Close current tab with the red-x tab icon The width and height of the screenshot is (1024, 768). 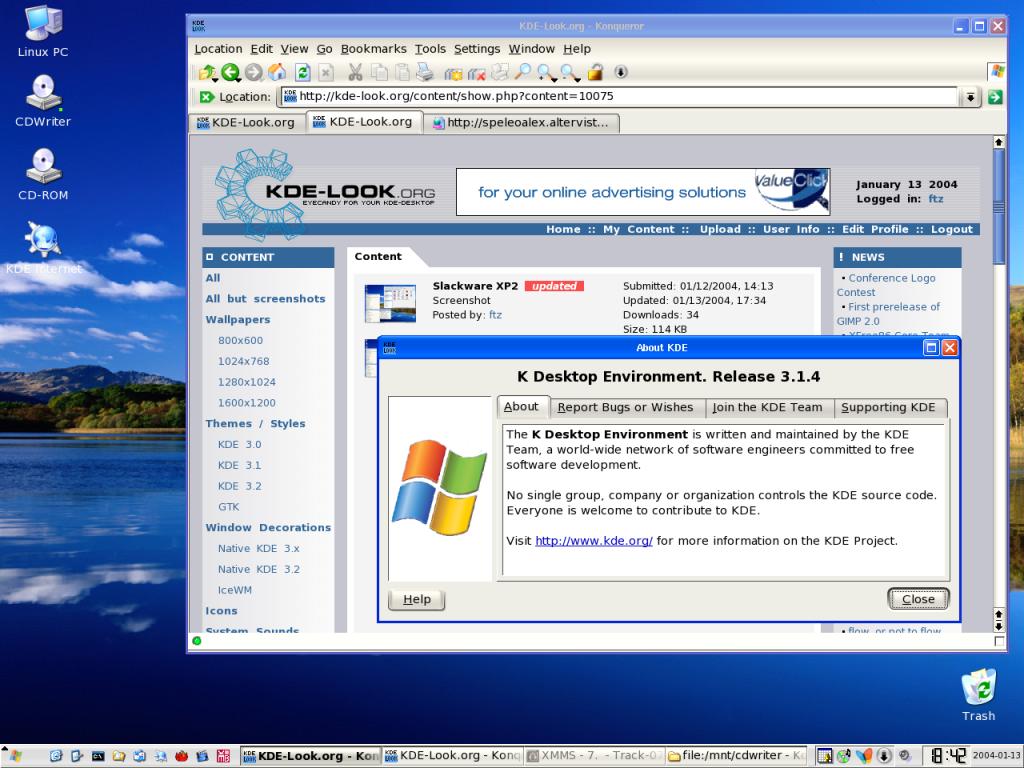tap(477, 73)
